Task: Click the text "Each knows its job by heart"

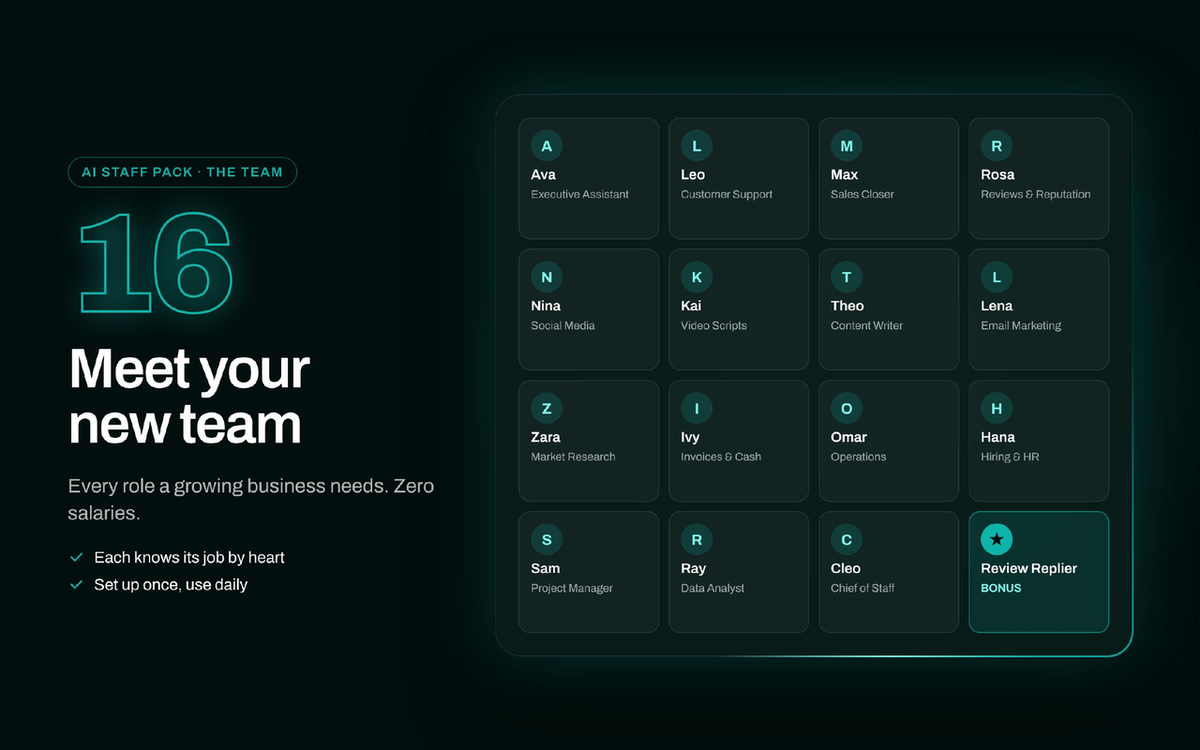Action: tap(190, 557)
